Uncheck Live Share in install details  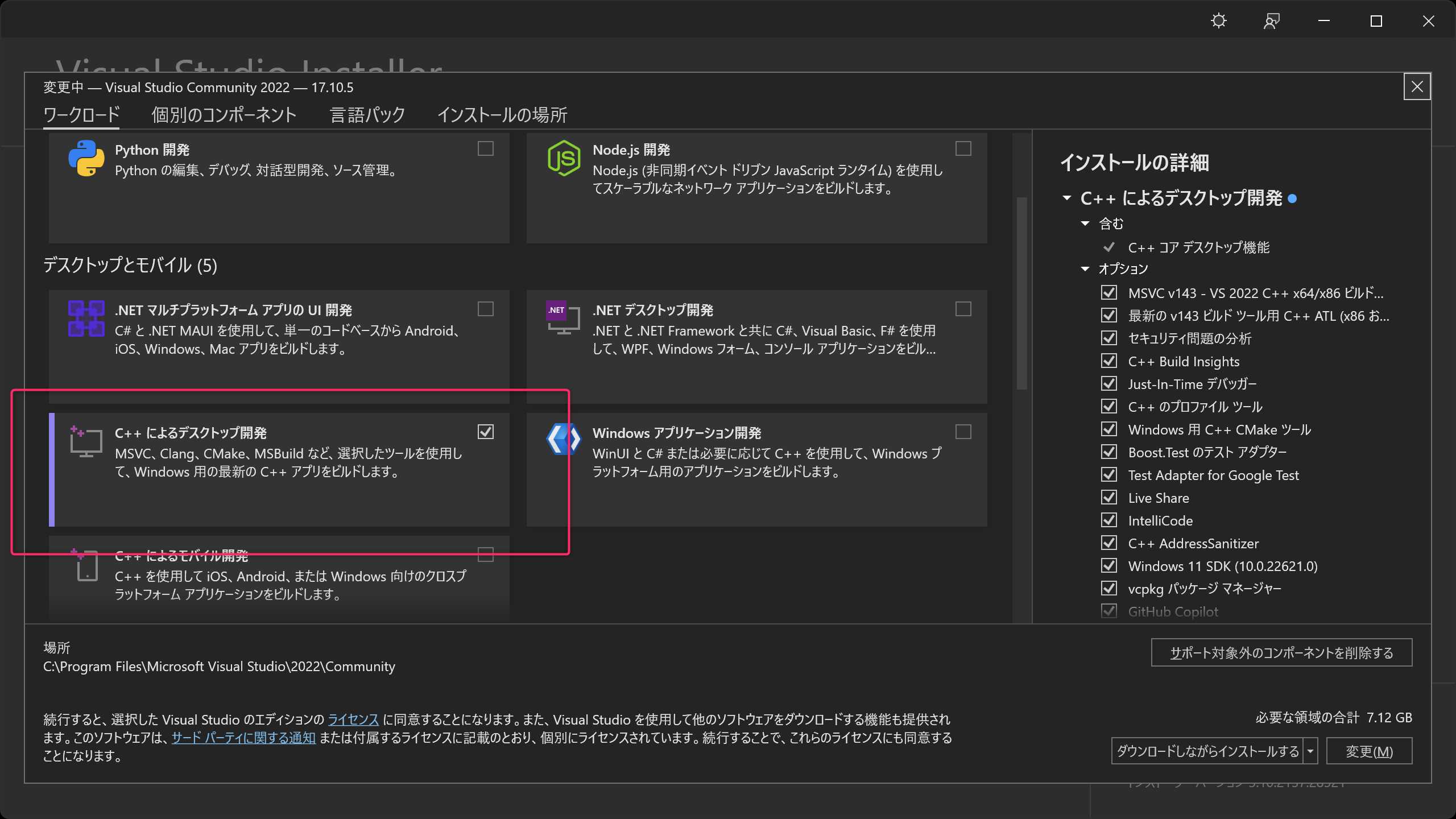click(1109, 497)
